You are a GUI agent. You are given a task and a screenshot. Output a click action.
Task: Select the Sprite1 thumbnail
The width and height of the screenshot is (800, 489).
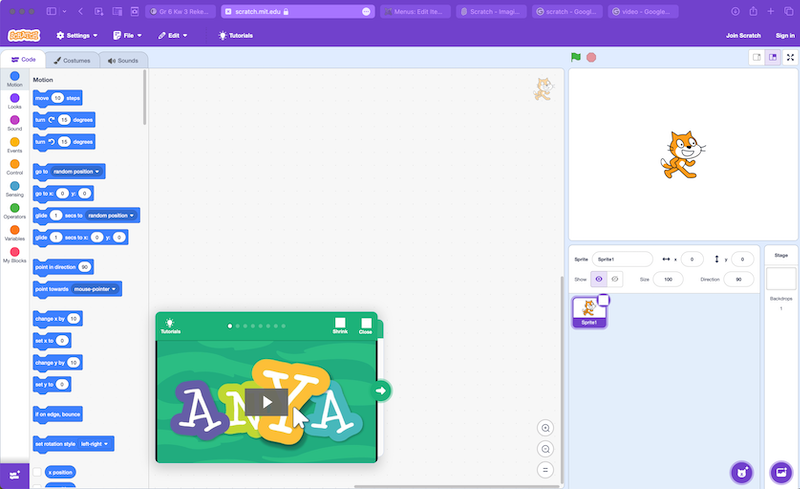tap(589, 312)
